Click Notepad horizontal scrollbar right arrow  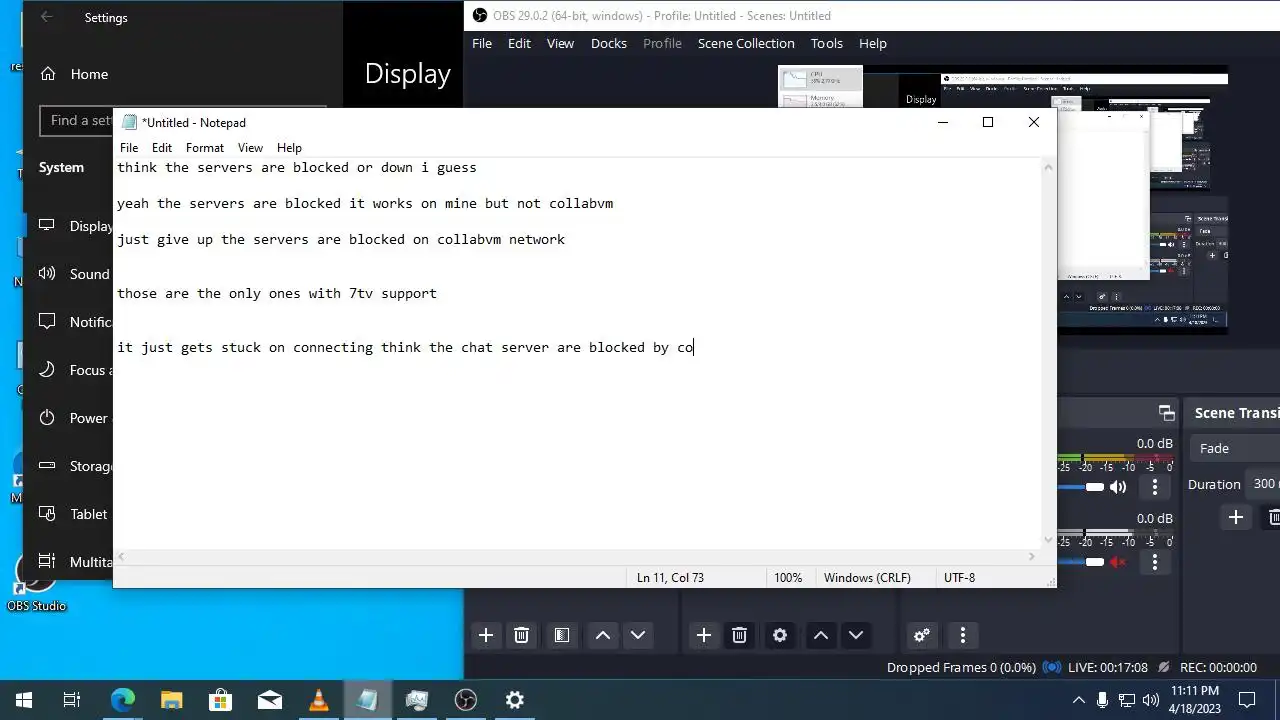tap(1033, 557)
